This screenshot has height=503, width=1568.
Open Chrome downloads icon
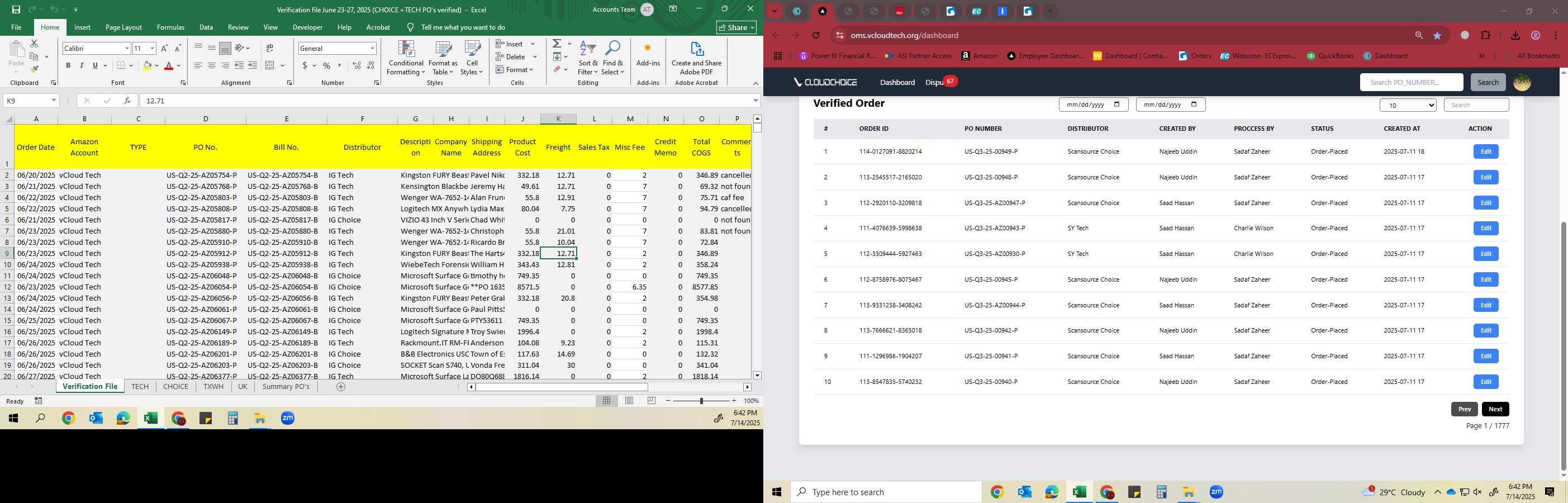click(x=1515, y=35)
